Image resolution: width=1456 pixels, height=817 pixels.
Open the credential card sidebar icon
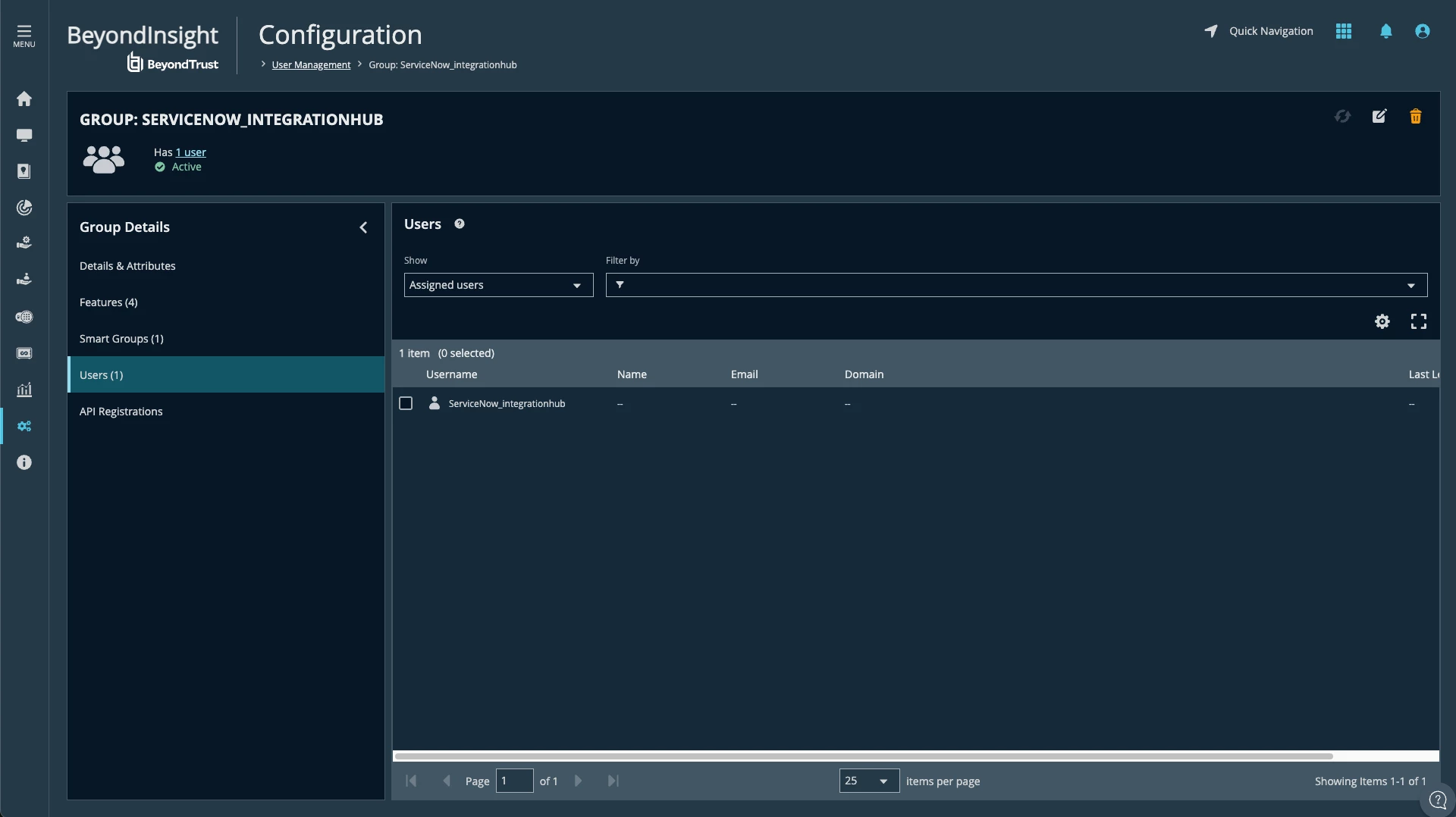pyautogui.click(x=24, y=353)
